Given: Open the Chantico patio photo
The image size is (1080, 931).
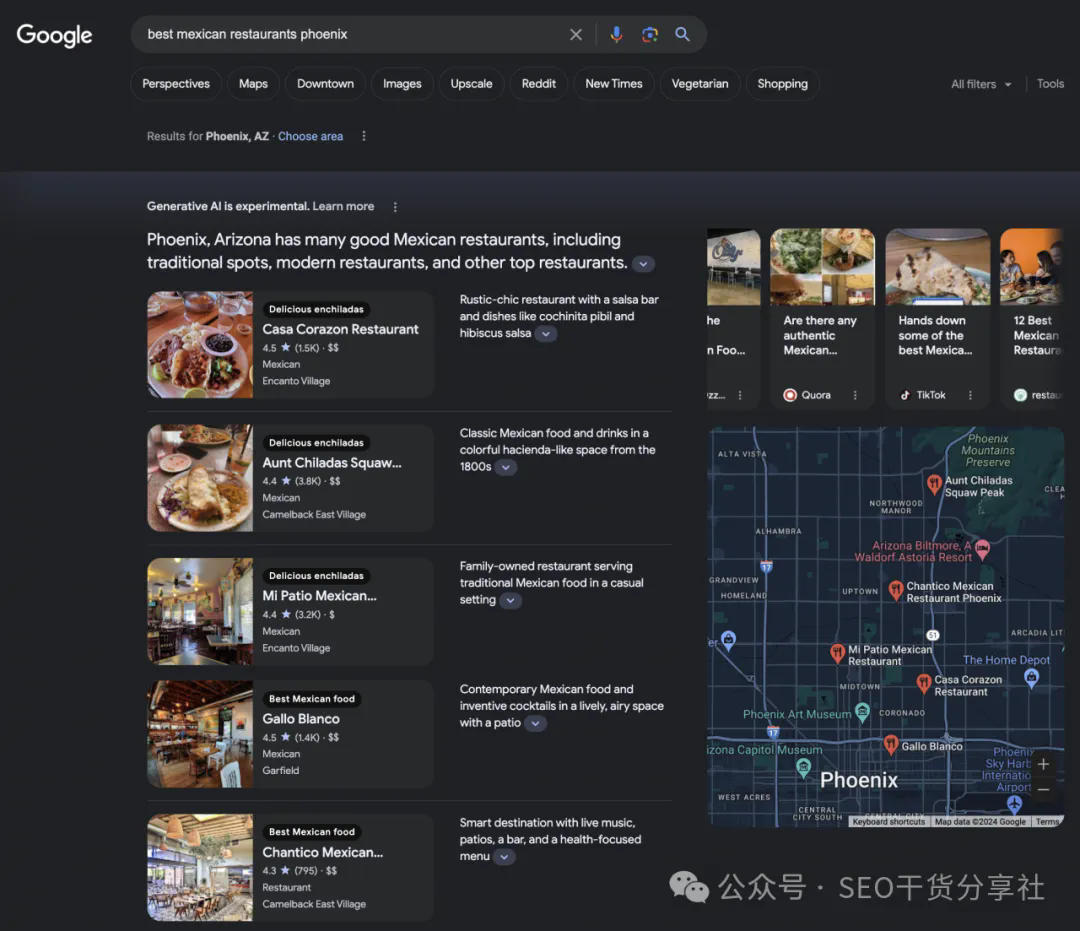Looking at the screenshot, I should tap(200, 868).
